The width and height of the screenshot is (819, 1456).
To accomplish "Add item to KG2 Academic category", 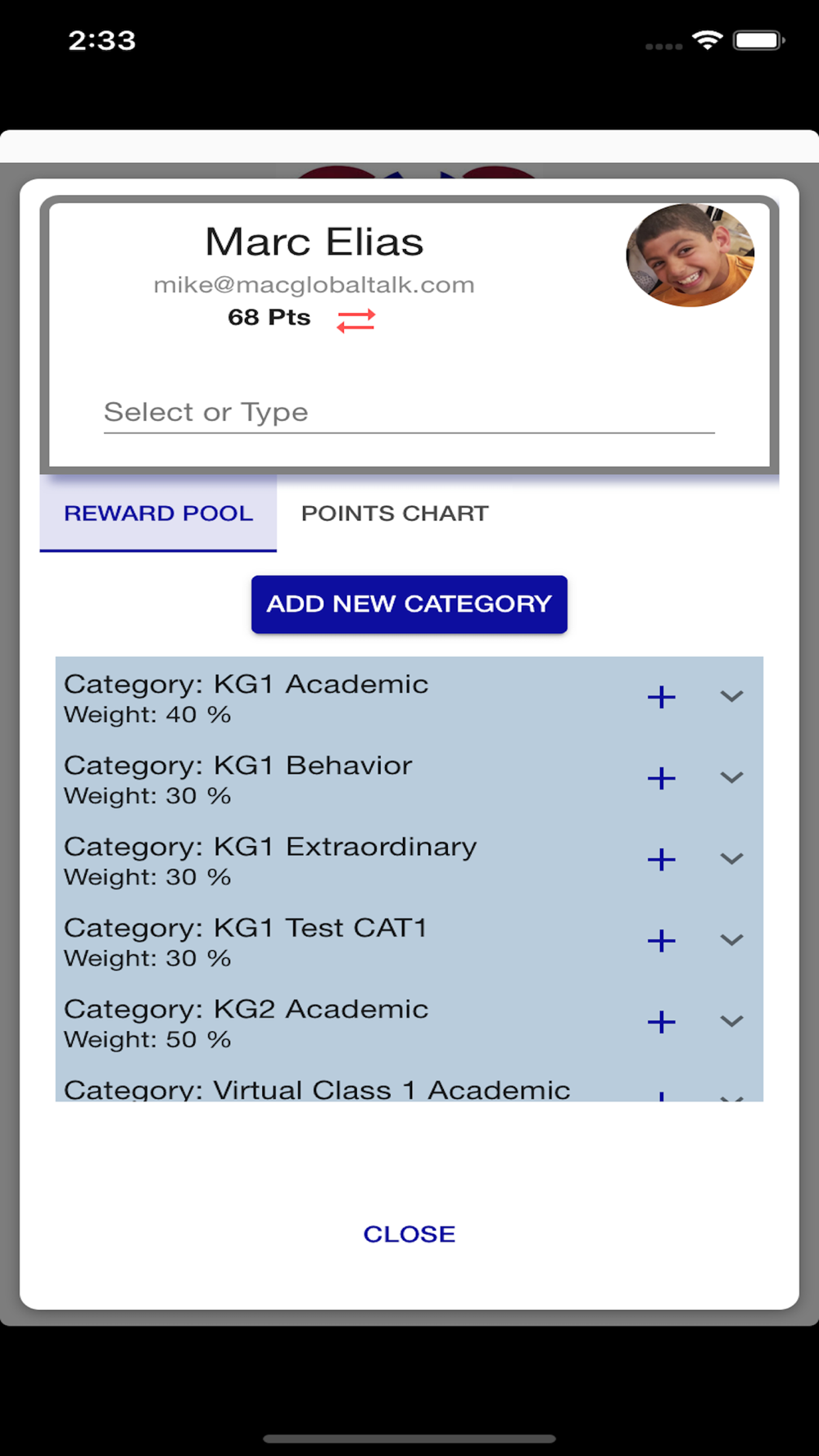I will [661, 1022].
